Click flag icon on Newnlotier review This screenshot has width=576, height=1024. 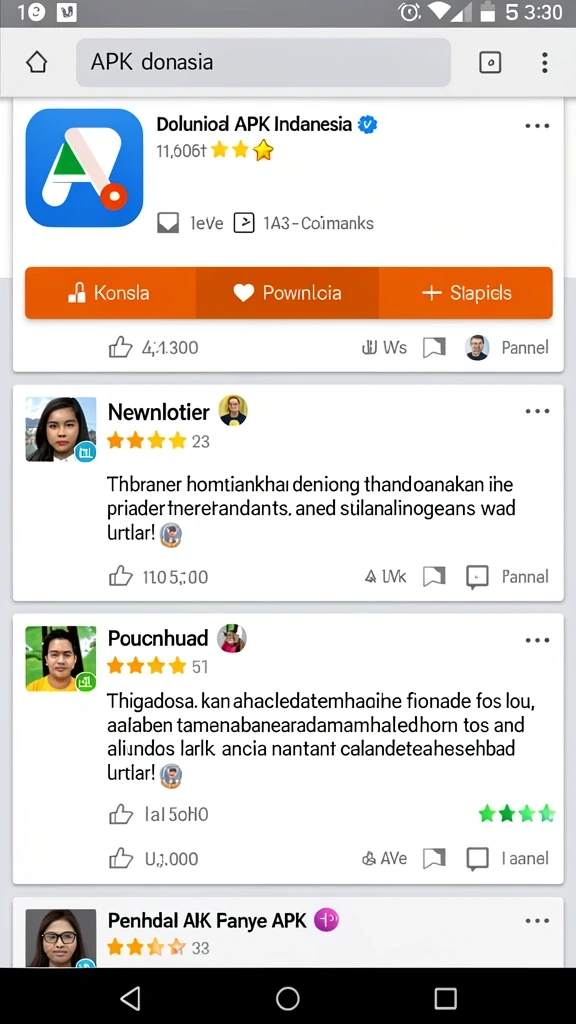434,577
